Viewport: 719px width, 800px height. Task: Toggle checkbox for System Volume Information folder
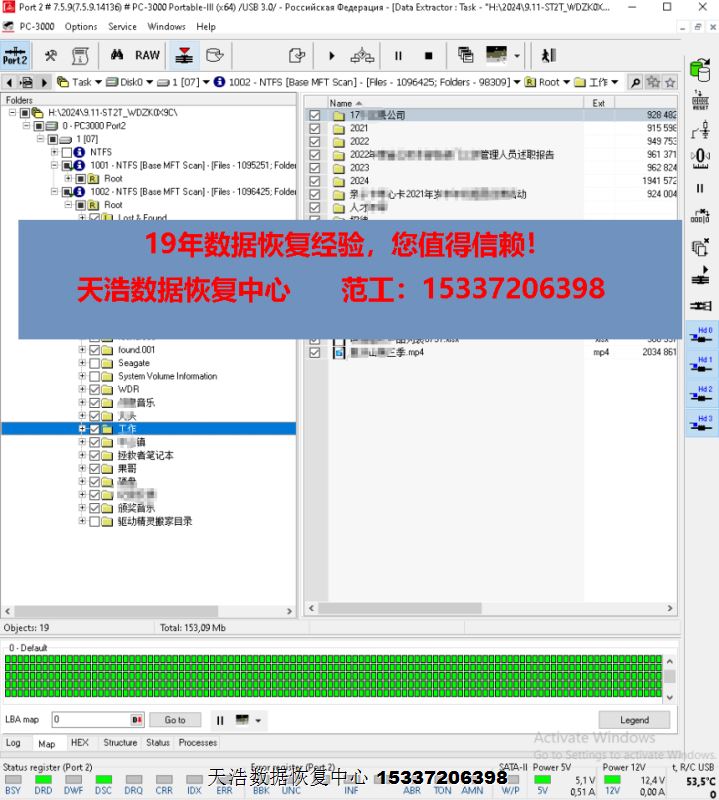pyautogui.click(x=95, y=377)
